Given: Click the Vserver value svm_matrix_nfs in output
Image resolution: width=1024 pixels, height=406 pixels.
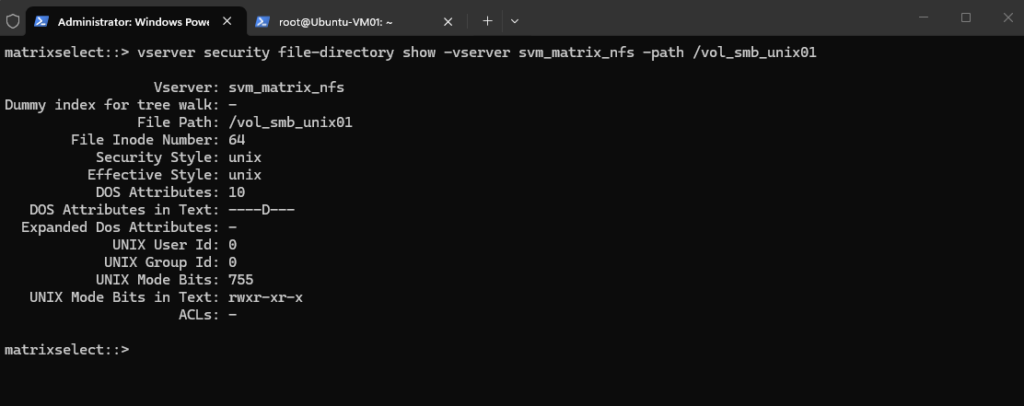Looking at the screenshot, I should coord(287,87).
